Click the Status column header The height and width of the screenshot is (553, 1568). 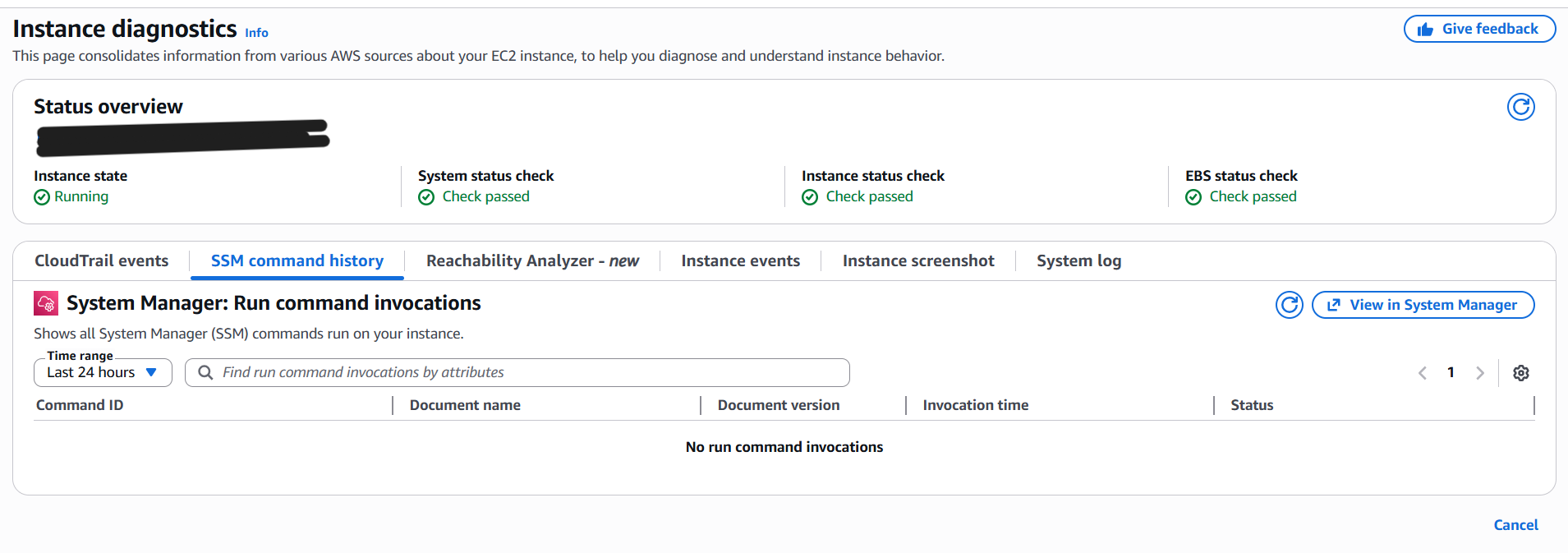[x=1252, y=405]
